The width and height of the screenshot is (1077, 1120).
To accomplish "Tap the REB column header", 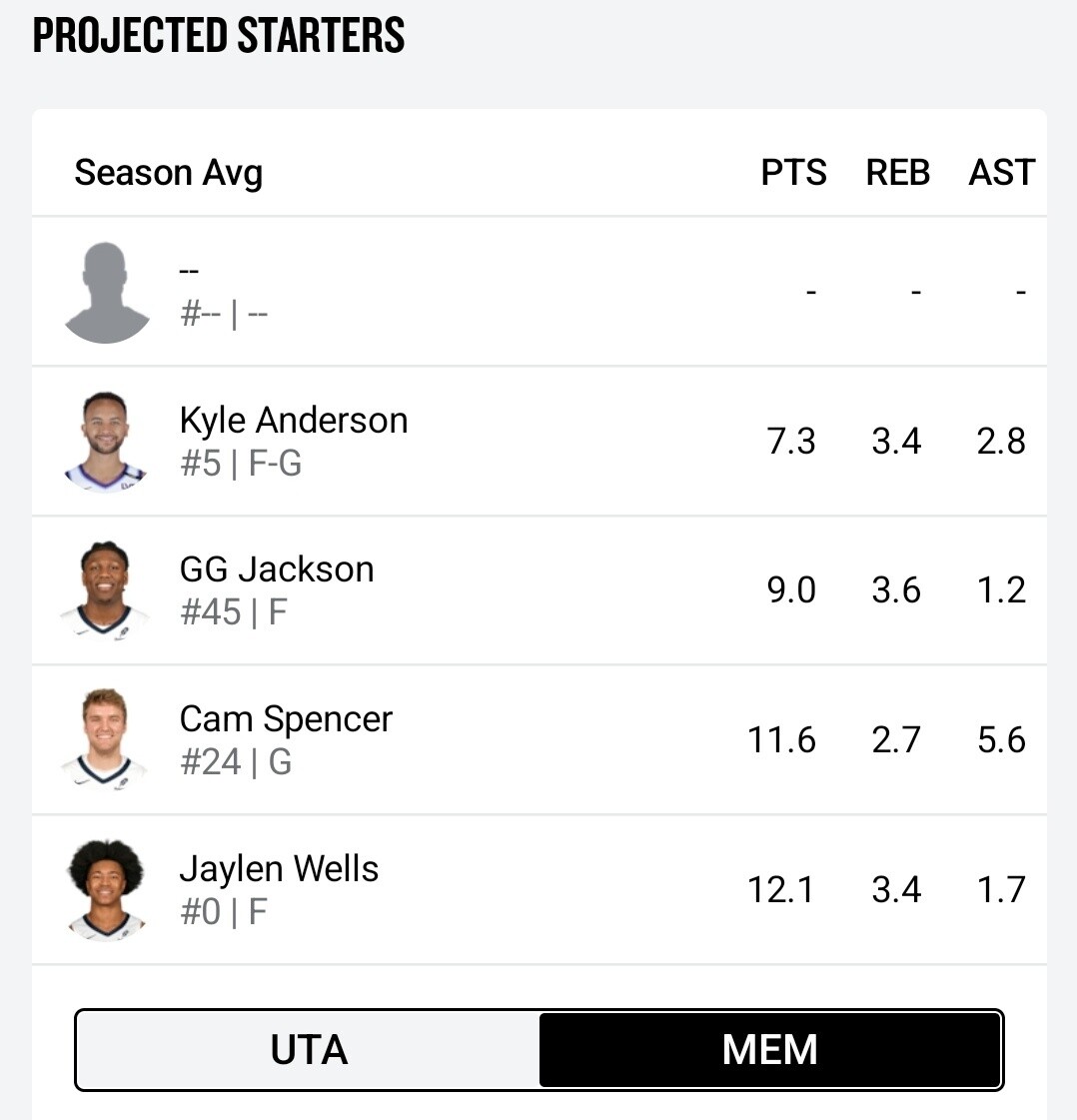I will (x=897, y=173).
